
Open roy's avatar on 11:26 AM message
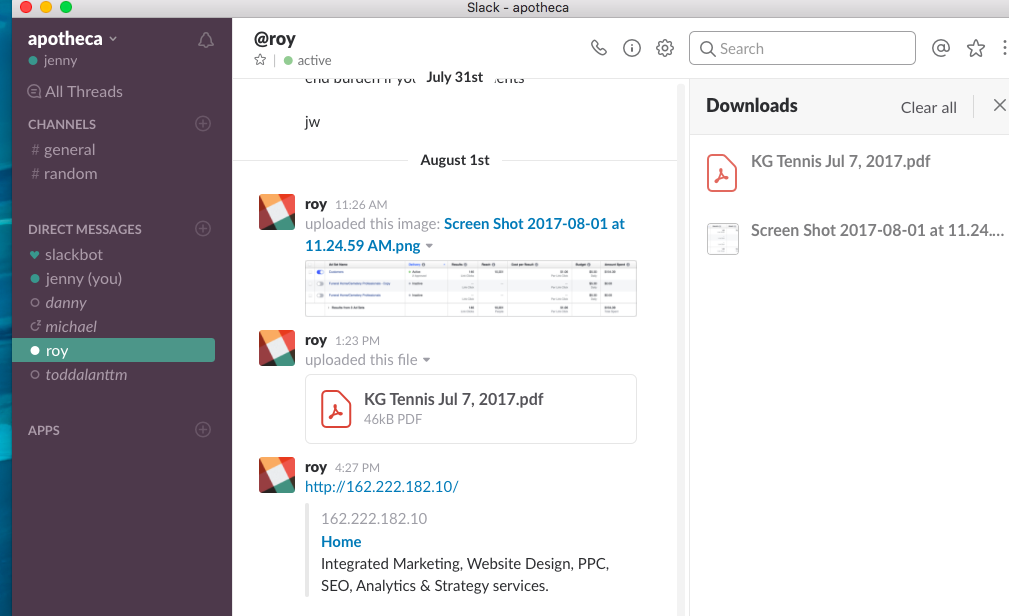277,212
